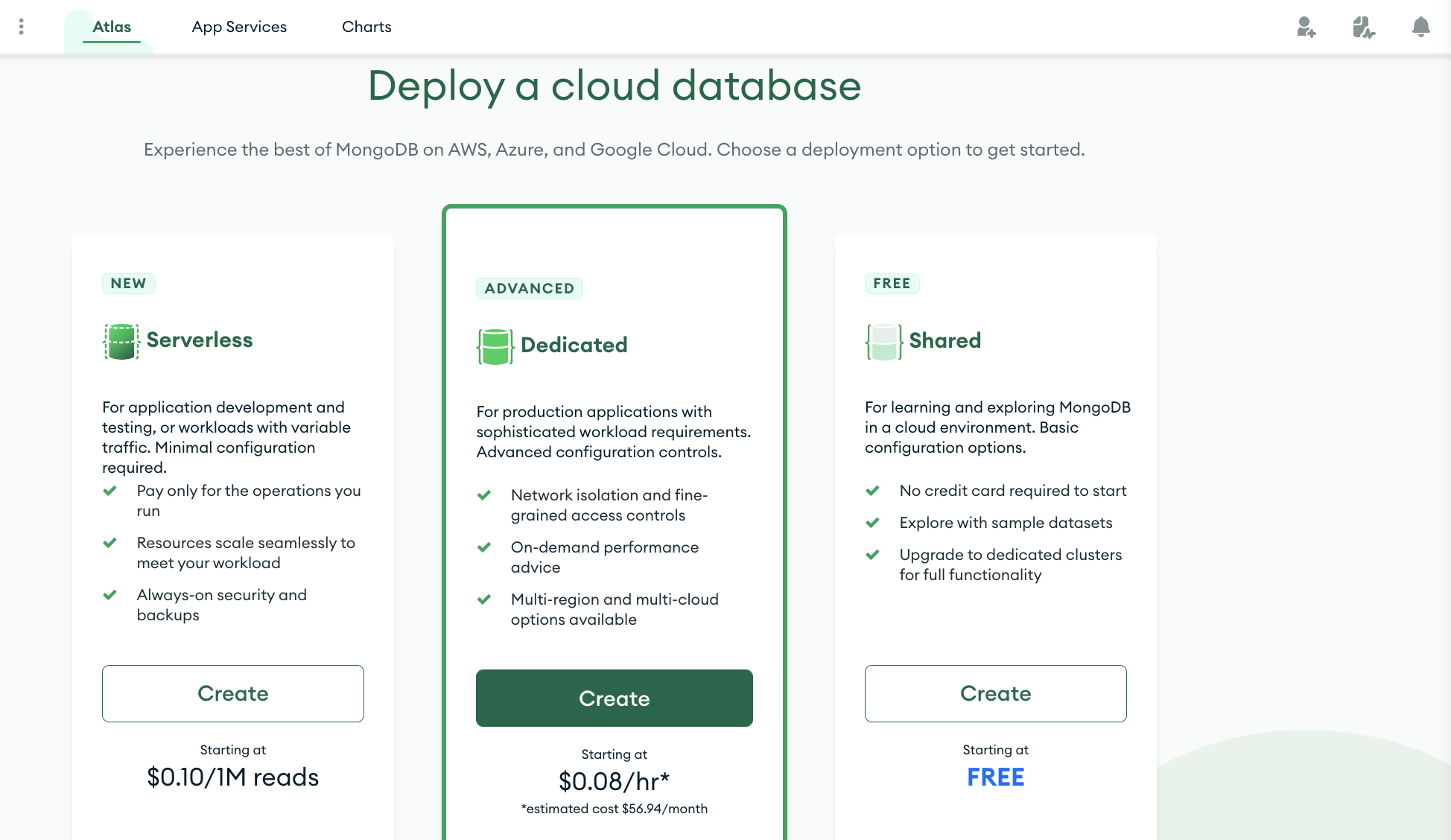This screenshot has width=1451, height=840.
Task: Click the Shared database icon
Action: click(x=883, y=342)
